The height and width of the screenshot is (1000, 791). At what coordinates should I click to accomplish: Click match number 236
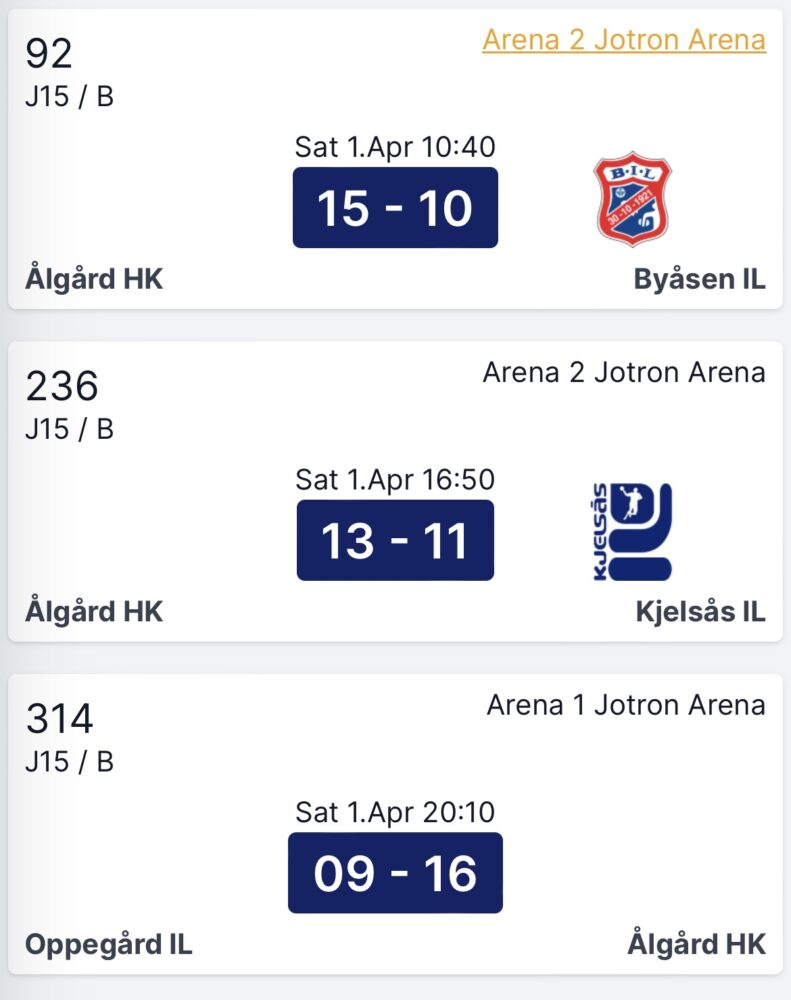pos(62,386)
